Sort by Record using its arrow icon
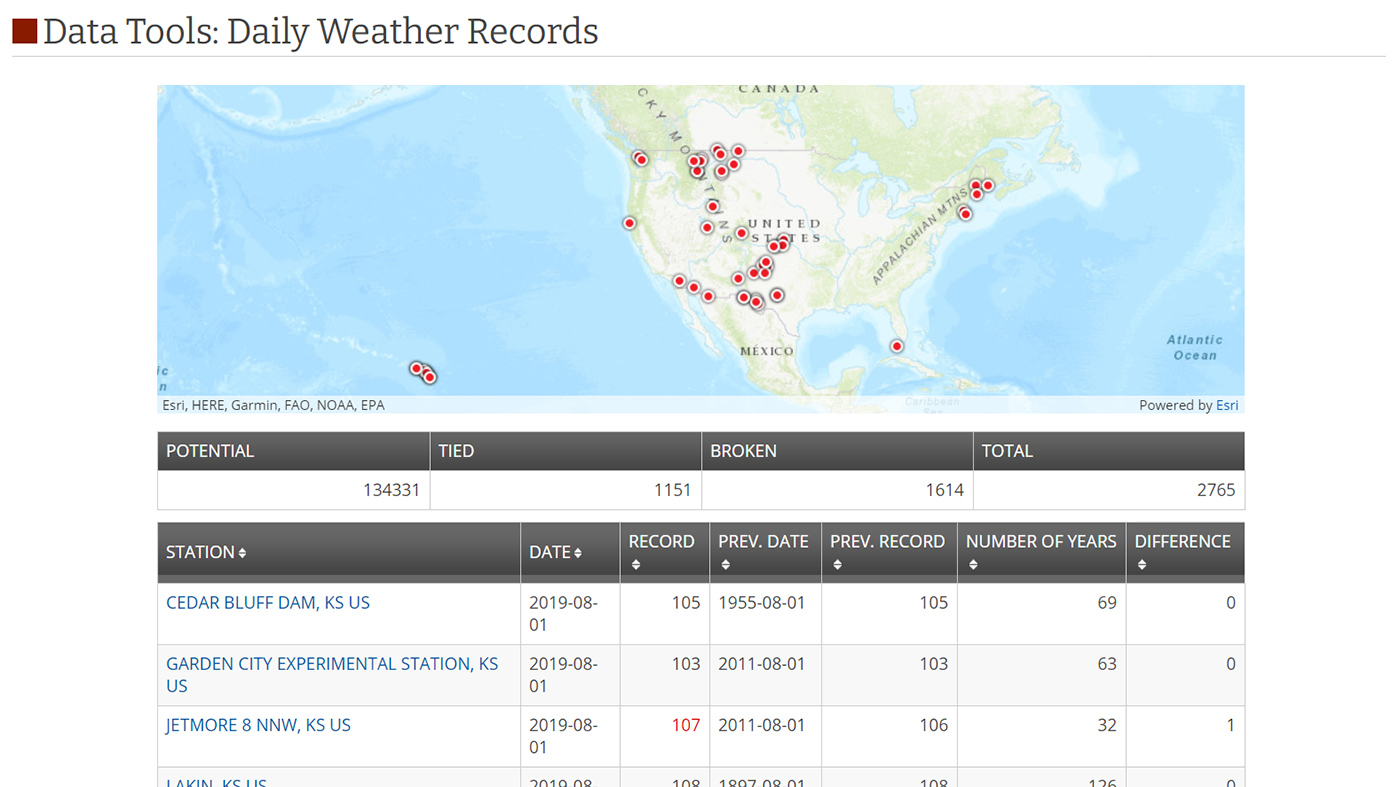Screen dimensions: 1400x787 [x=636, y=565]
